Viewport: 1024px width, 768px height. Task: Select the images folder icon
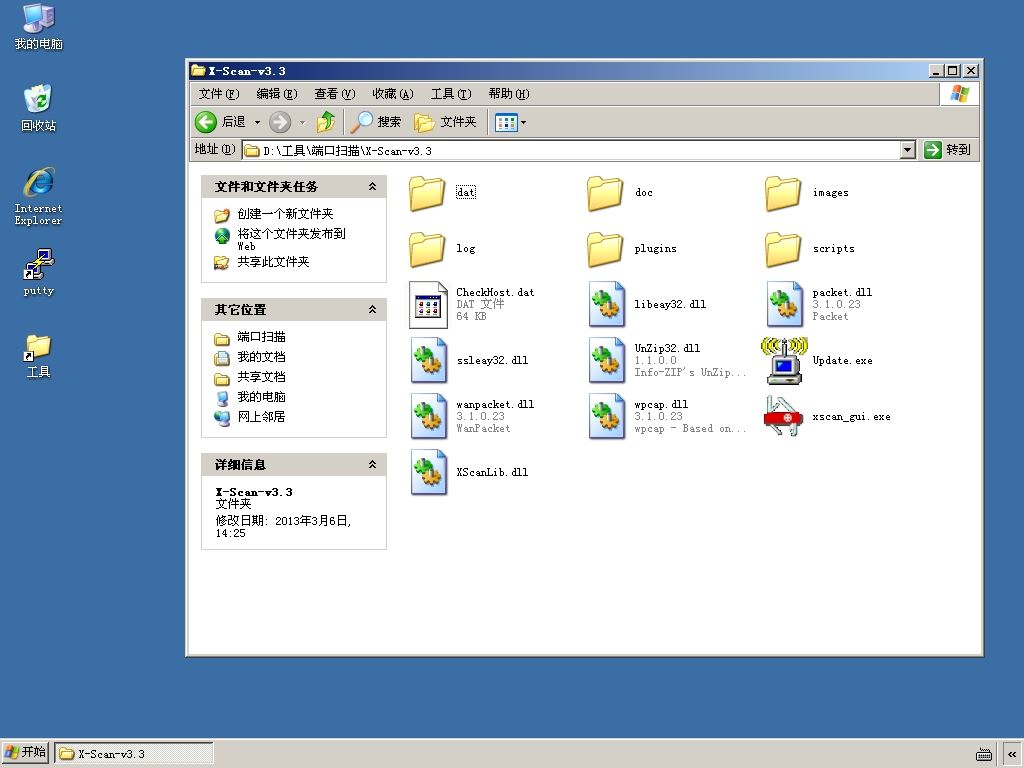(783, 193)
